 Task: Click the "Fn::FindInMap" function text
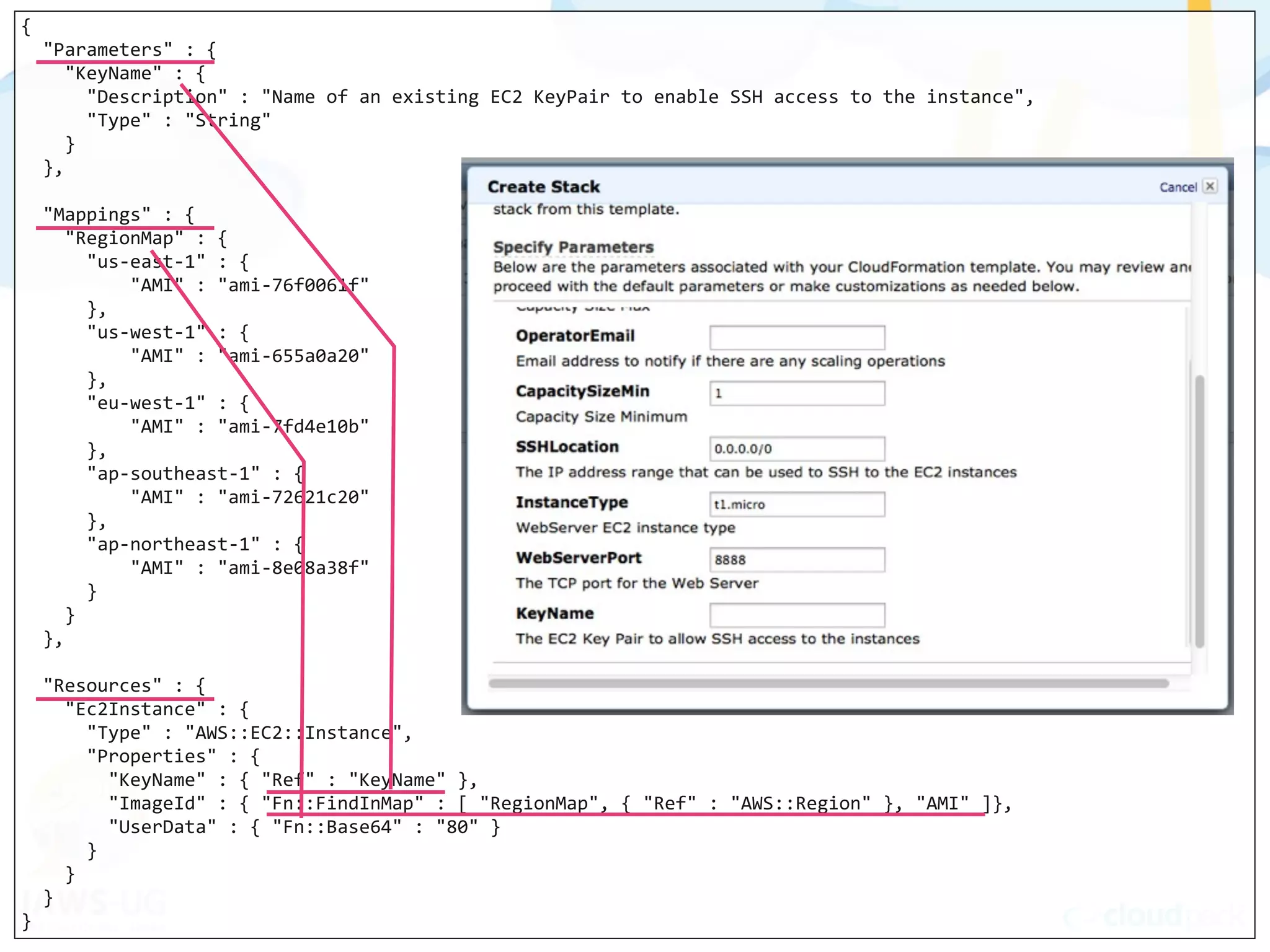342,803
